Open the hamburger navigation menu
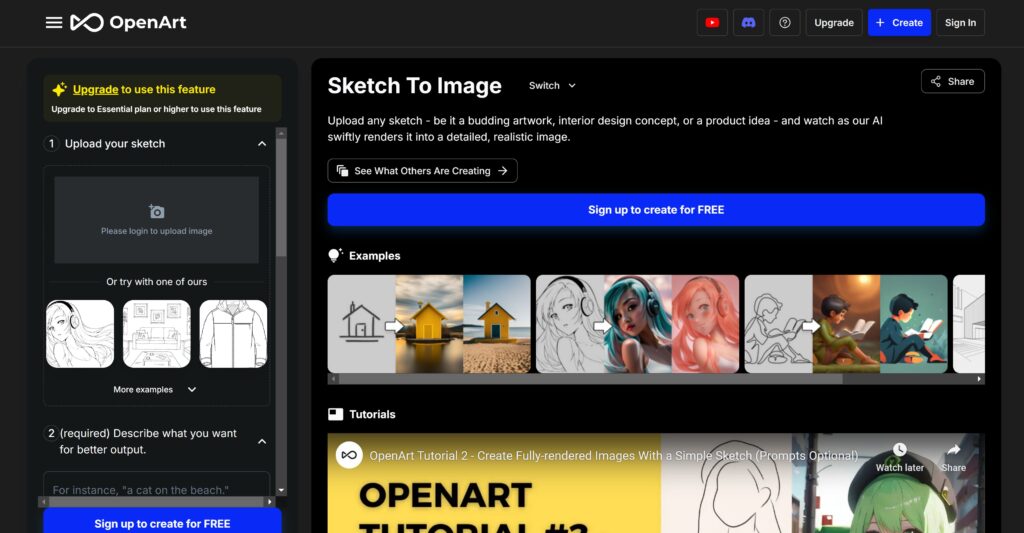1024x533 pixels. coord(54,23)
